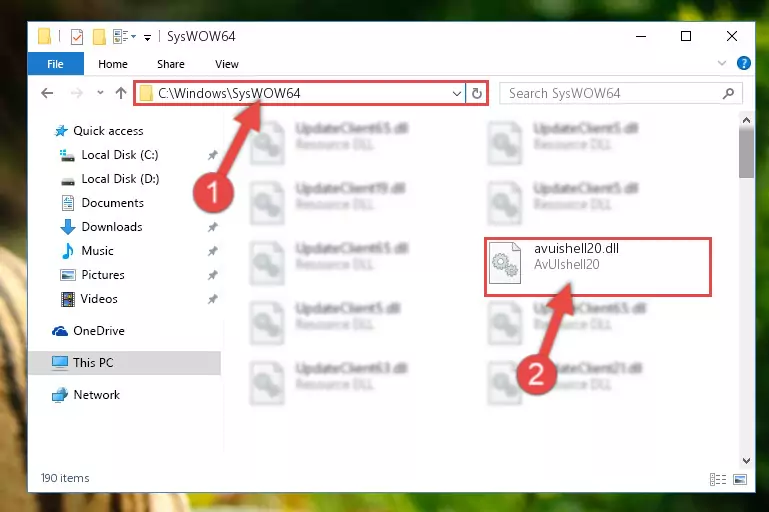Open Local Disk (C:) in sidebar
769x512 pixels.
(x=120, y=155)
